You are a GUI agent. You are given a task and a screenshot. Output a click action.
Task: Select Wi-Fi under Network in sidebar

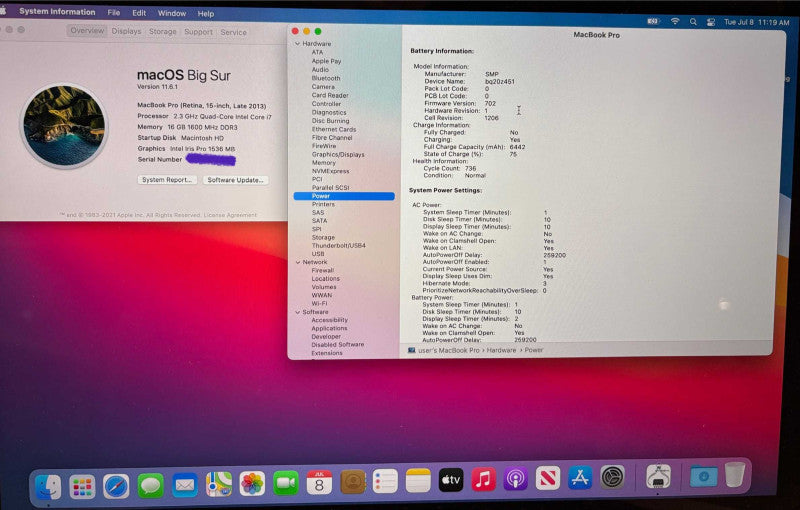319,303
